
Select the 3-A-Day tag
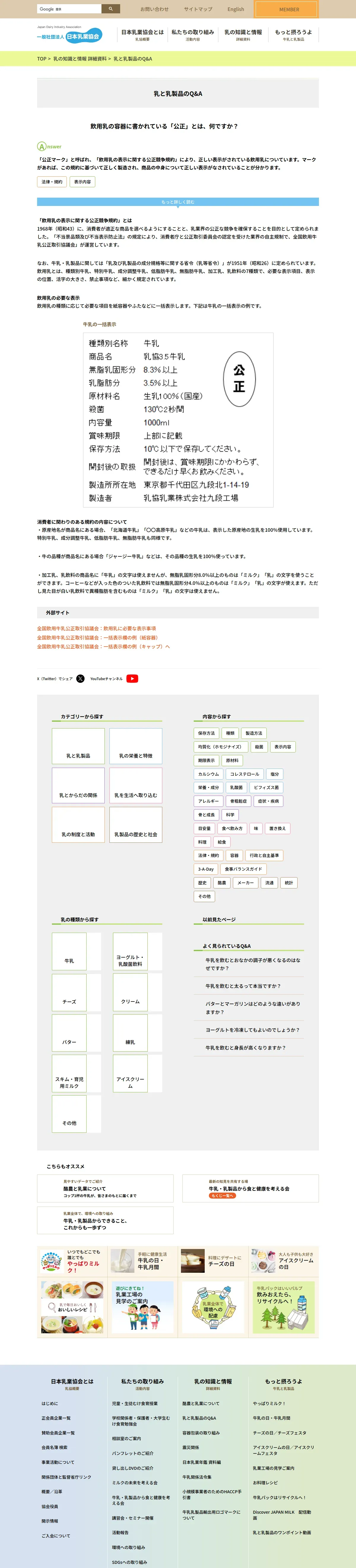tap(206, 869)
